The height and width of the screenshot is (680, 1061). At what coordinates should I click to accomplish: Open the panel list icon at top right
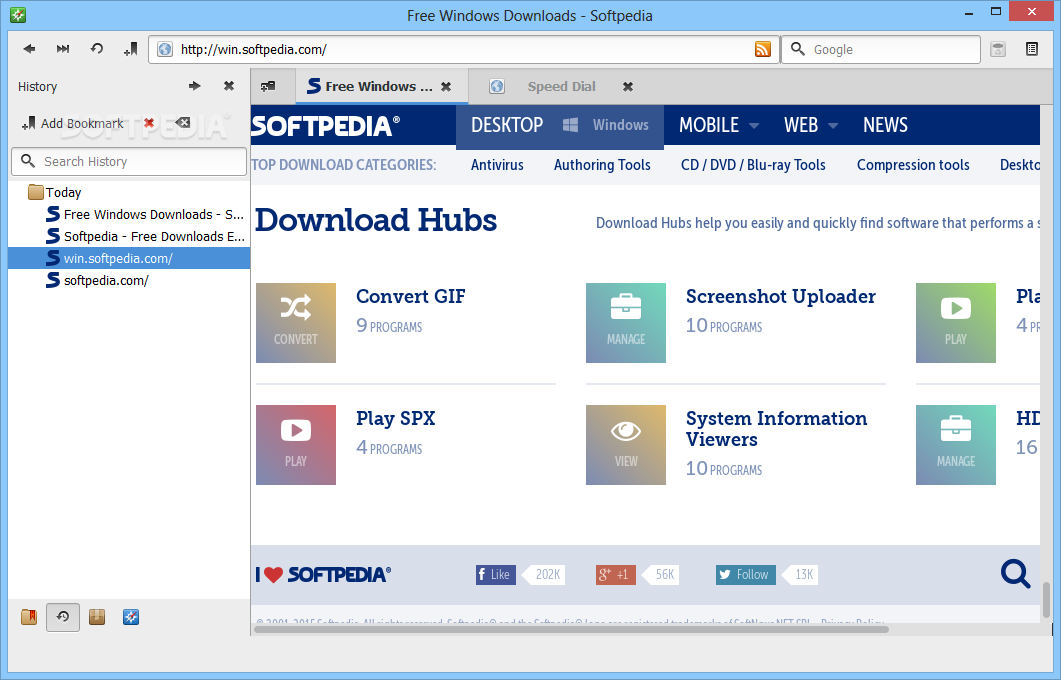1032,49
